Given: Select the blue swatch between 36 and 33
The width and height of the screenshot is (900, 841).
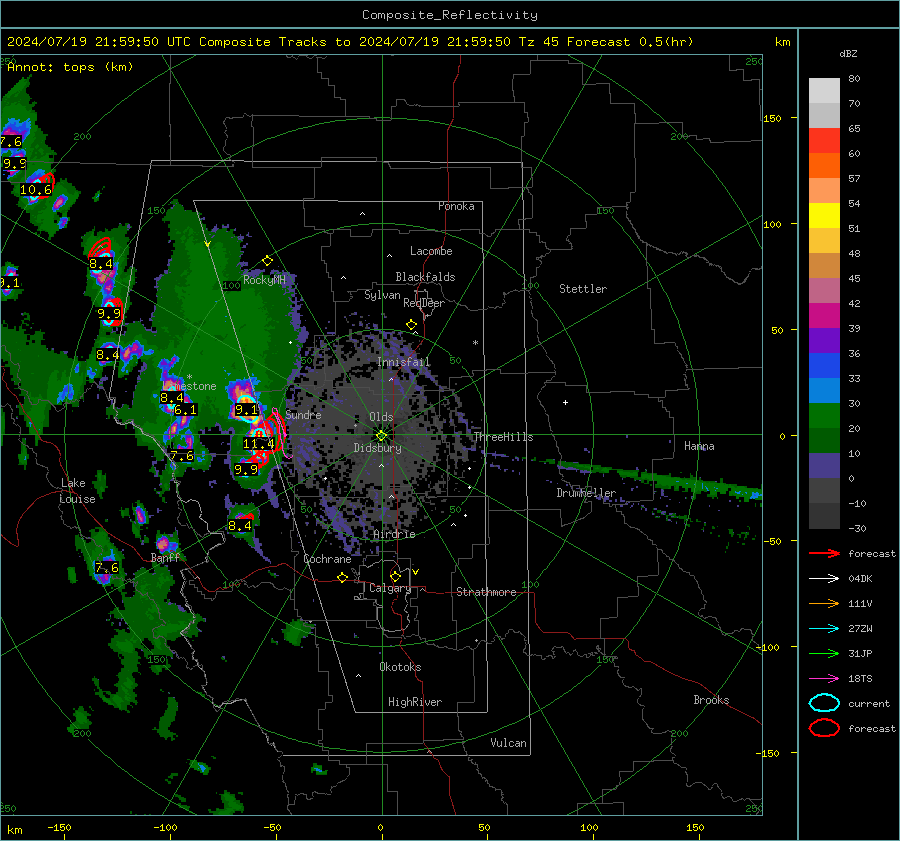Looking at the screenshot, I should point(824,366).
